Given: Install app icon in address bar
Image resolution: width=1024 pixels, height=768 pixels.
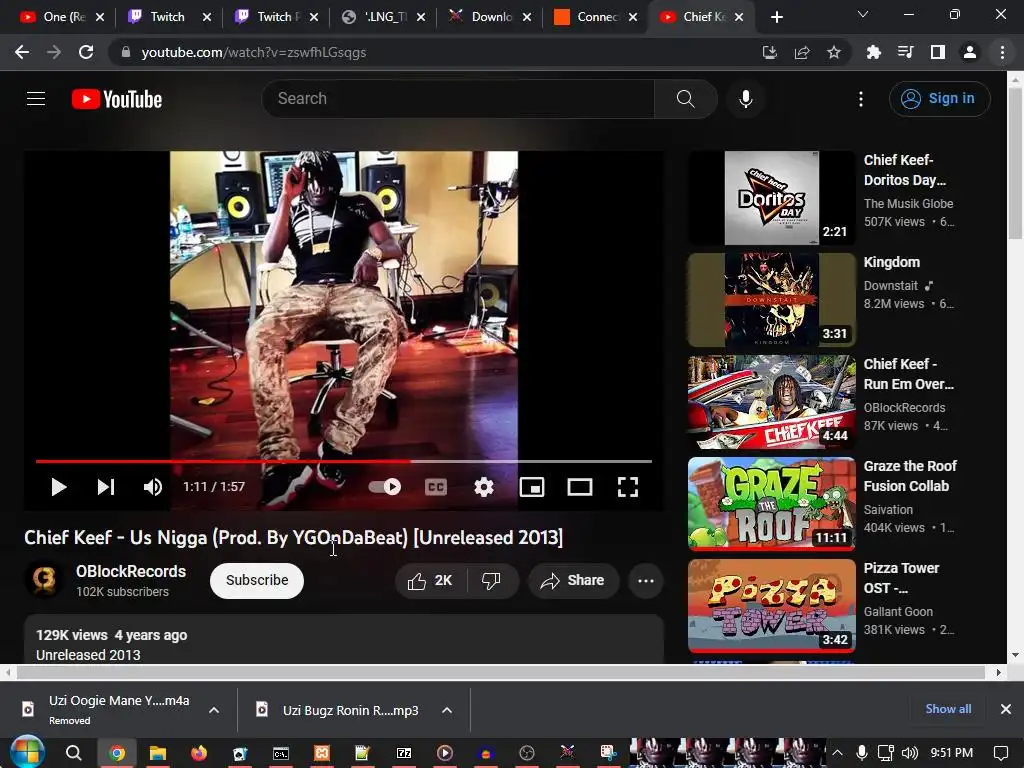Looking at the screenshot, I should tap(770, 52).
